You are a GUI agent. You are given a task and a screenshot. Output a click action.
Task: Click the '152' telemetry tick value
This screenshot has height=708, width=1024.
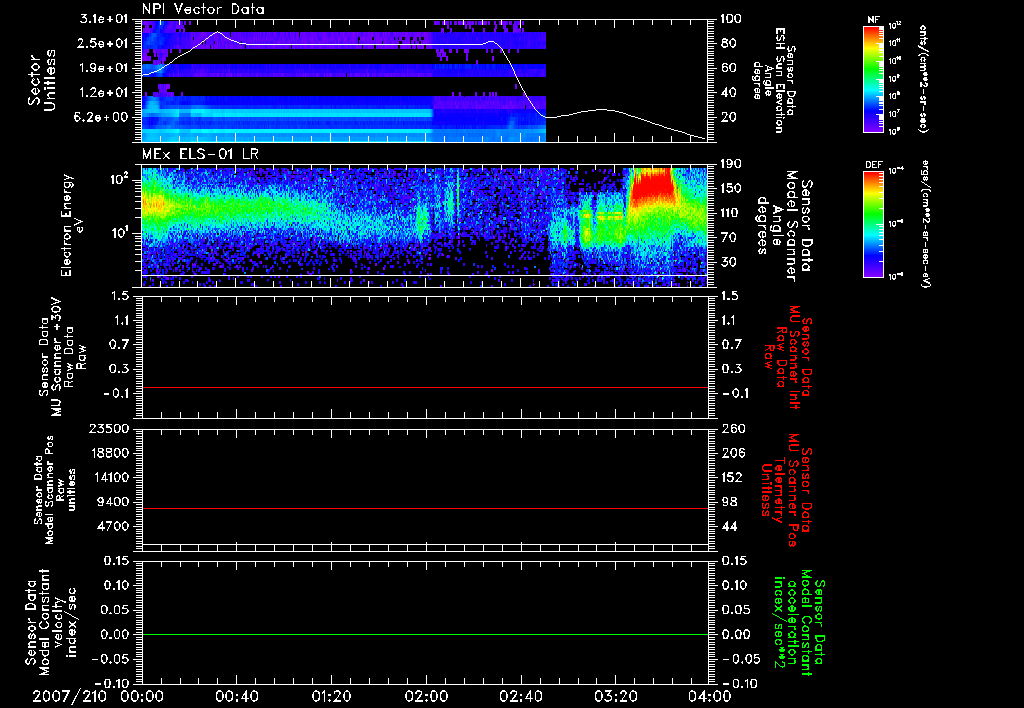(x=731, y=477)
